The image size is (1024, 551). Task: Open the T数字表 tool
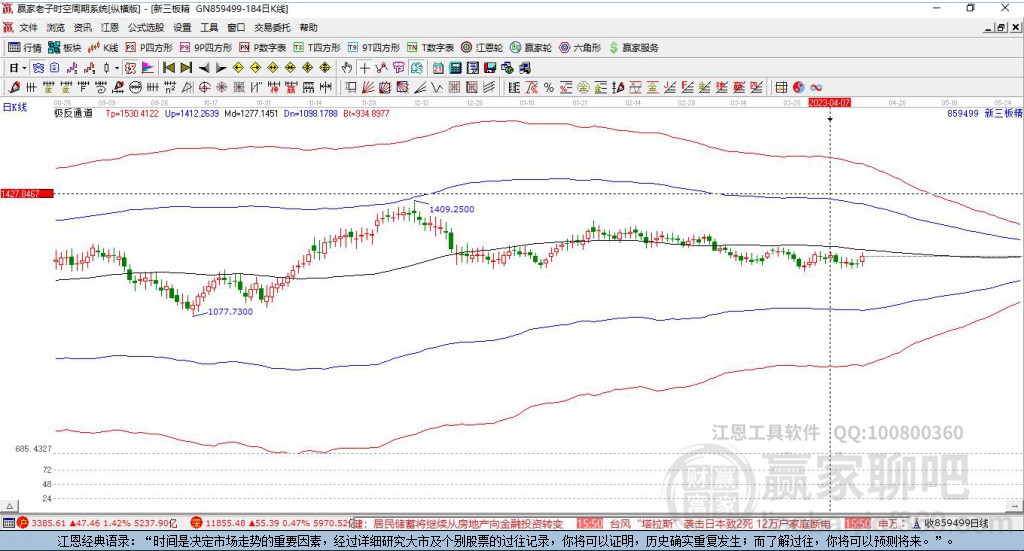pos(430,48)
